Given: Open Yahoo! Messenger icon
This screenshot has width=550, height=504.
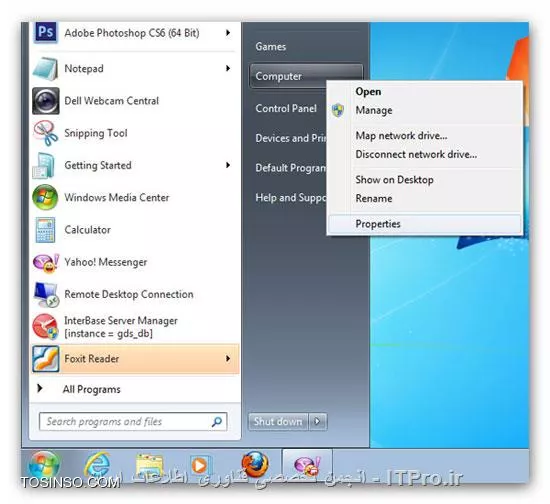Looking at the screenshot, I should point(46,262).
